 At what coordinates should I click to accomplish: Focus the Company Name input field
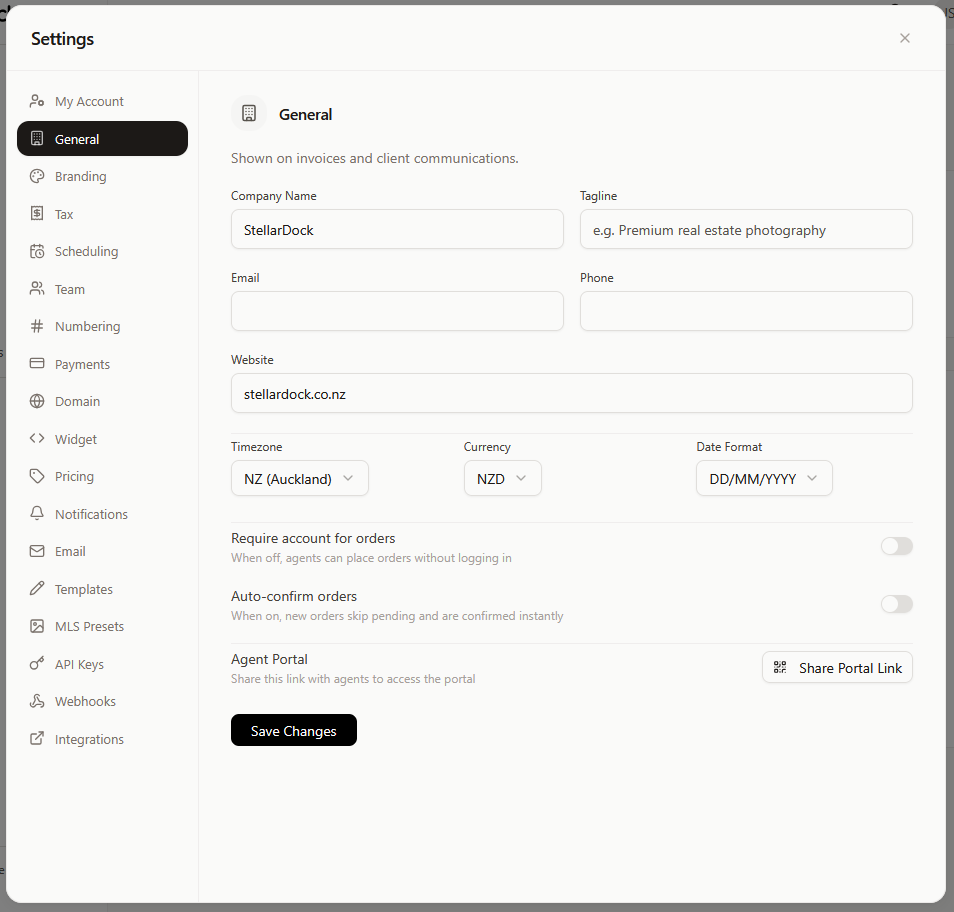tap(397, 229)
